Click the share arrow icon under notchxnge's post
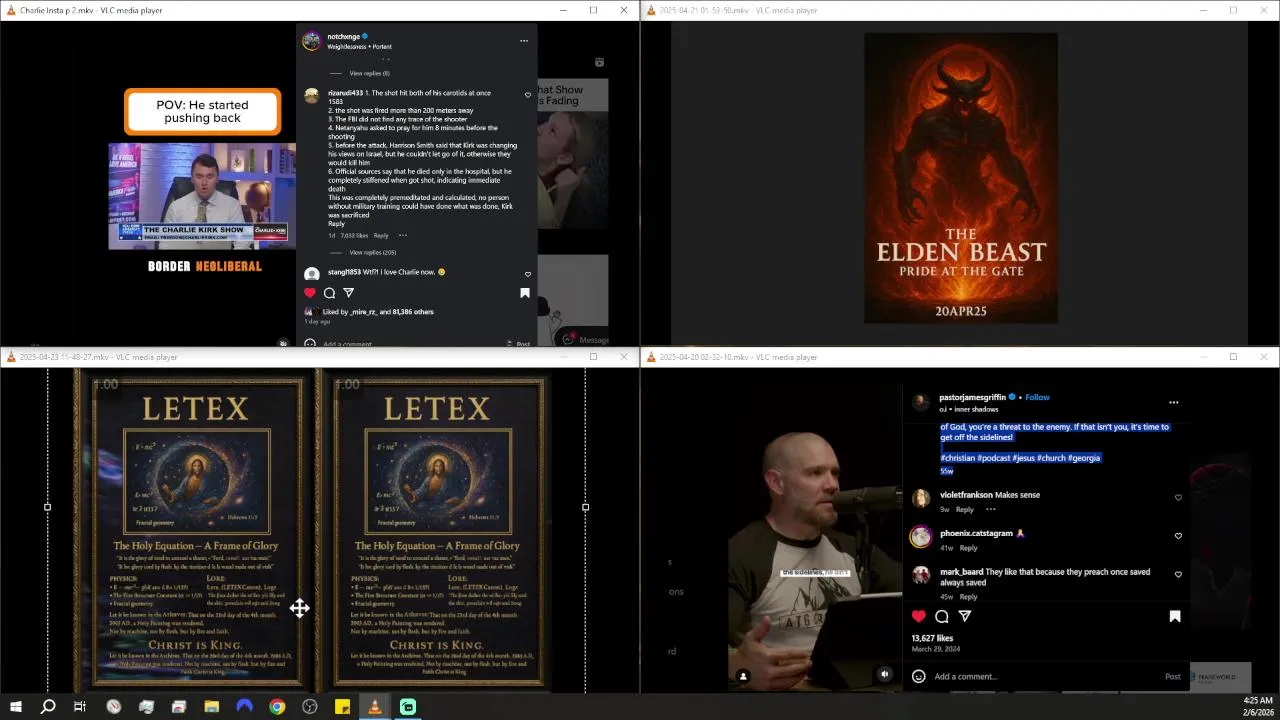This screenshot has width=1280, height=720. tap(348, 293)
